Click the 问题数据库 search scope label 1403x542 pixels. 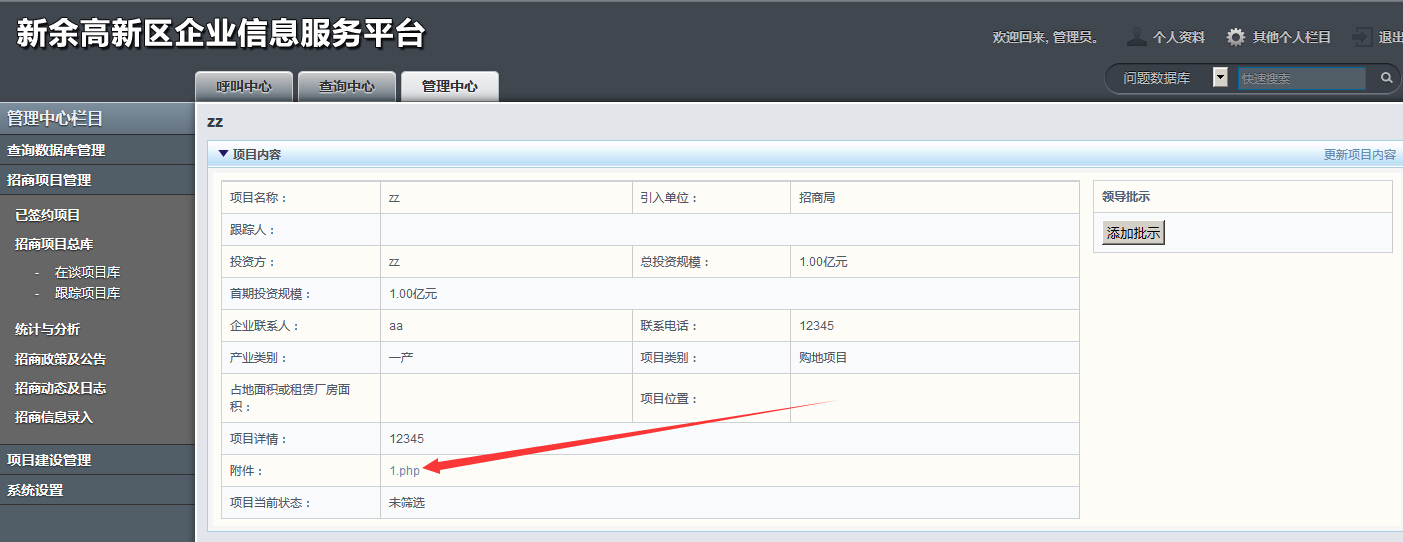point(1156,78)
